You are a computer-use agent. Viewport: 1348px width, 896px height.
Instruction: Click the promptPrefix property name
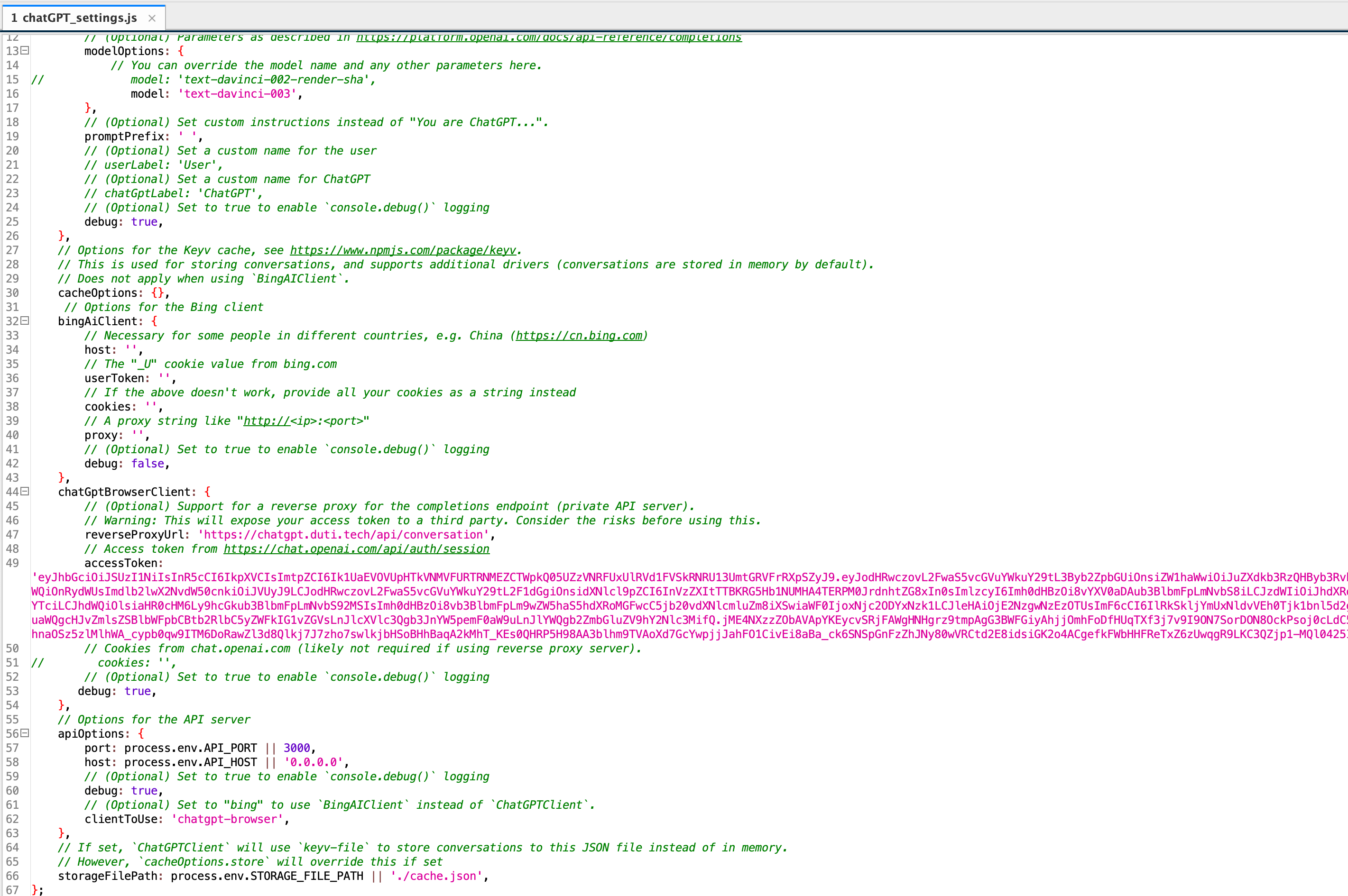click(124, 137)
